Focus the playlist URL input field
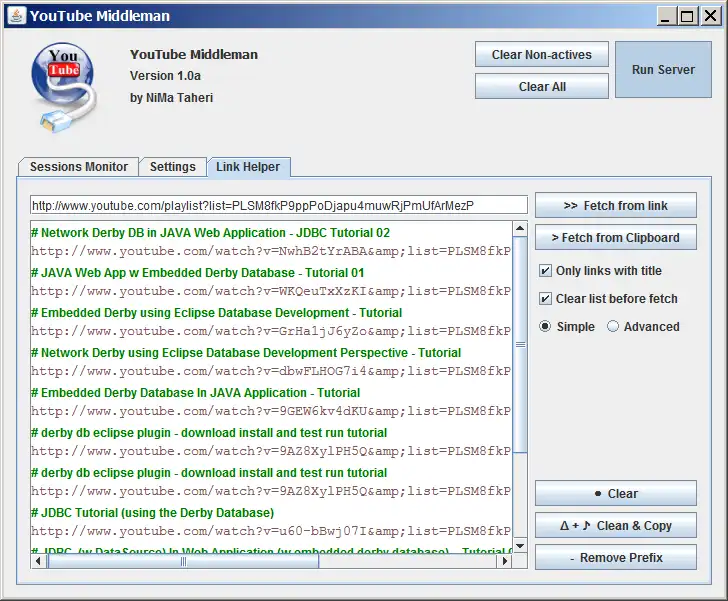The width and height of the screenshot is (728, 601). pos(279,205)
